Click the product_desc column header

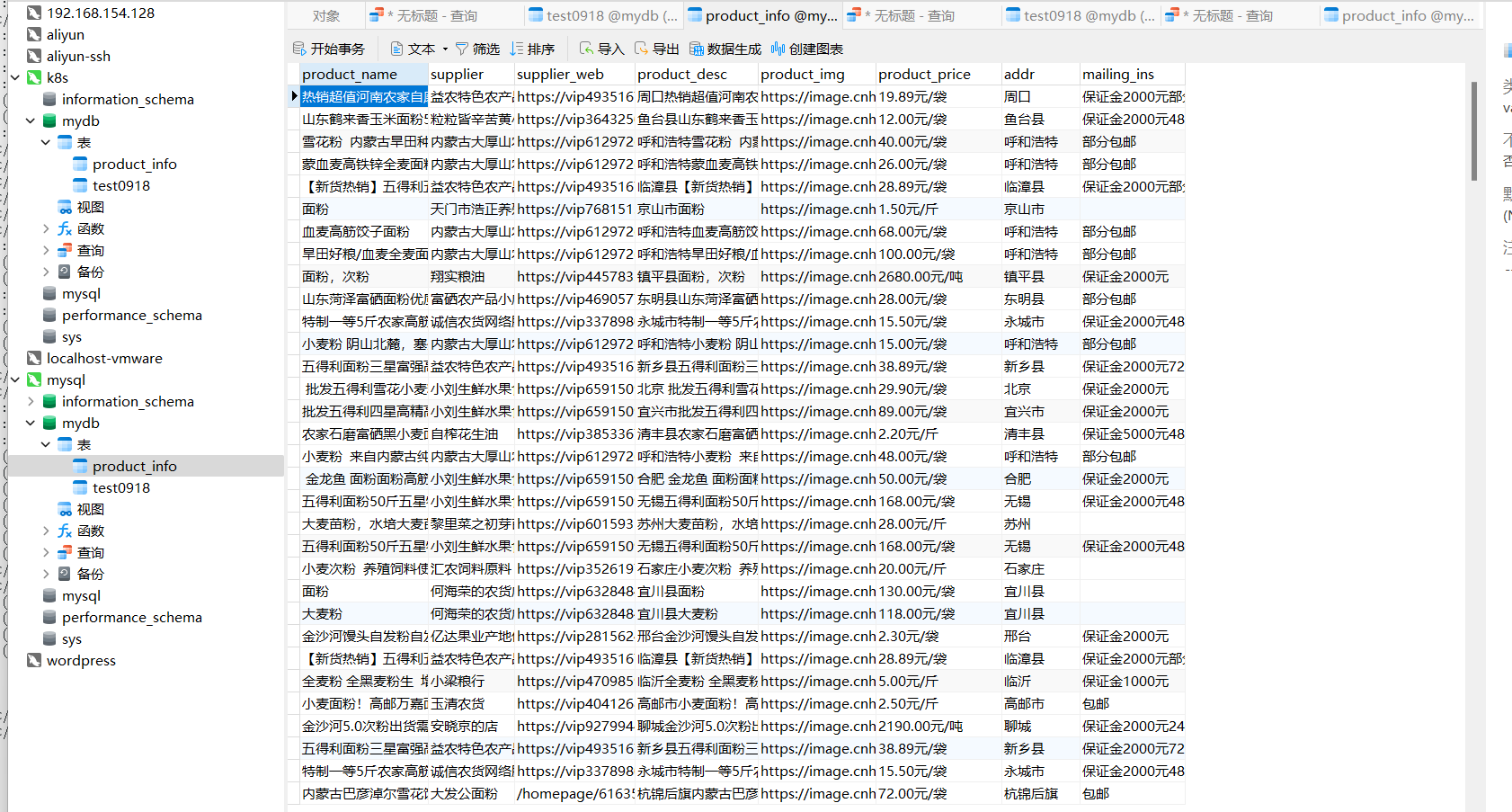click(x=697, y=74)
